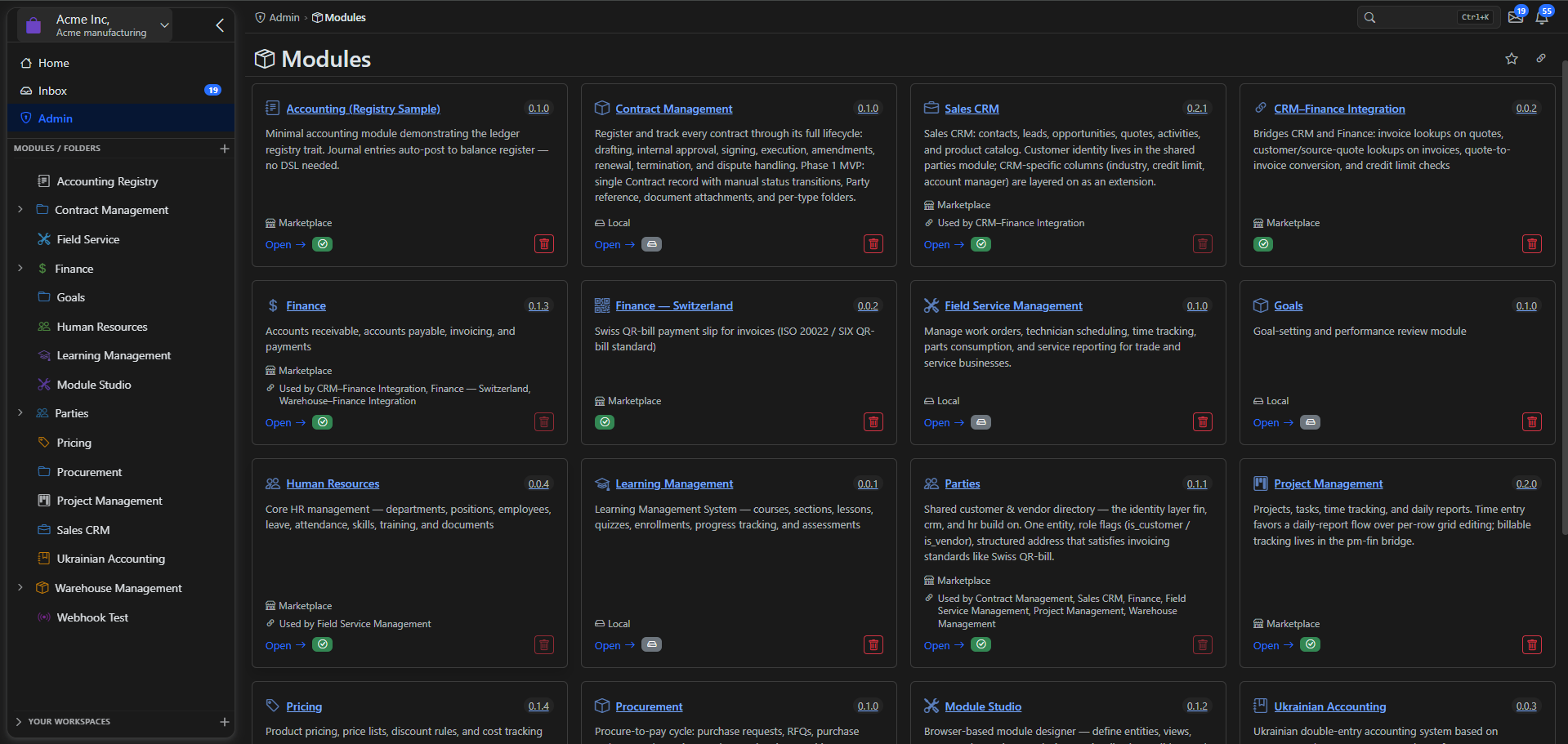
Task: Click the search field in the header
Action: pos(1428,17)
